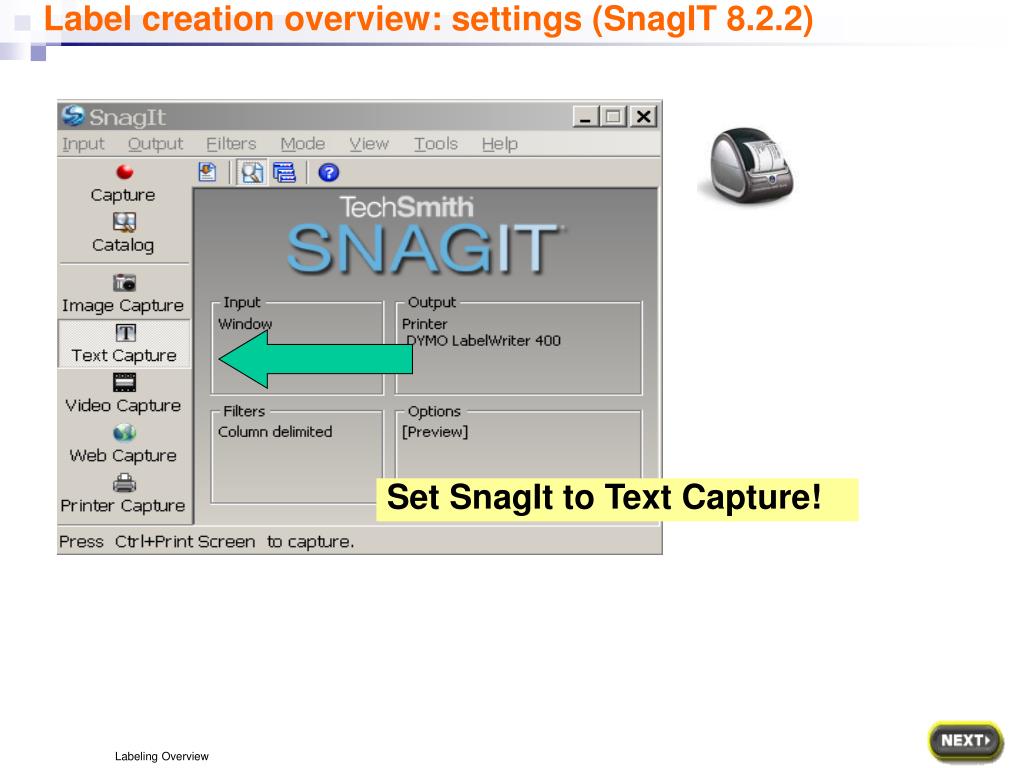Open the Help menu
The height and width of the screenshot is (768, 1024).
tap(500, 144)
